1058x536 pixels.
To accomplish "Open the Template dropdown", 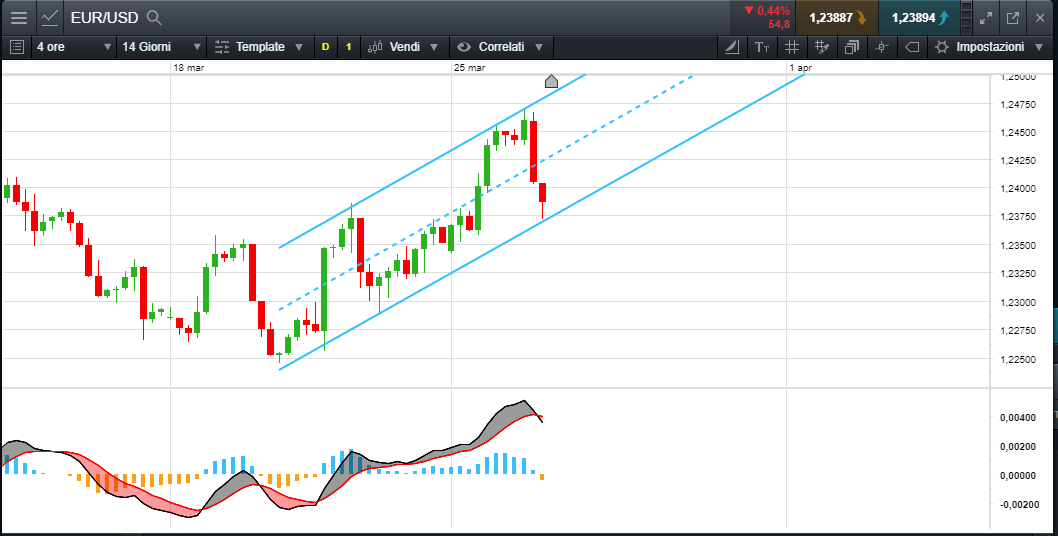I will [x=259, y=47].
